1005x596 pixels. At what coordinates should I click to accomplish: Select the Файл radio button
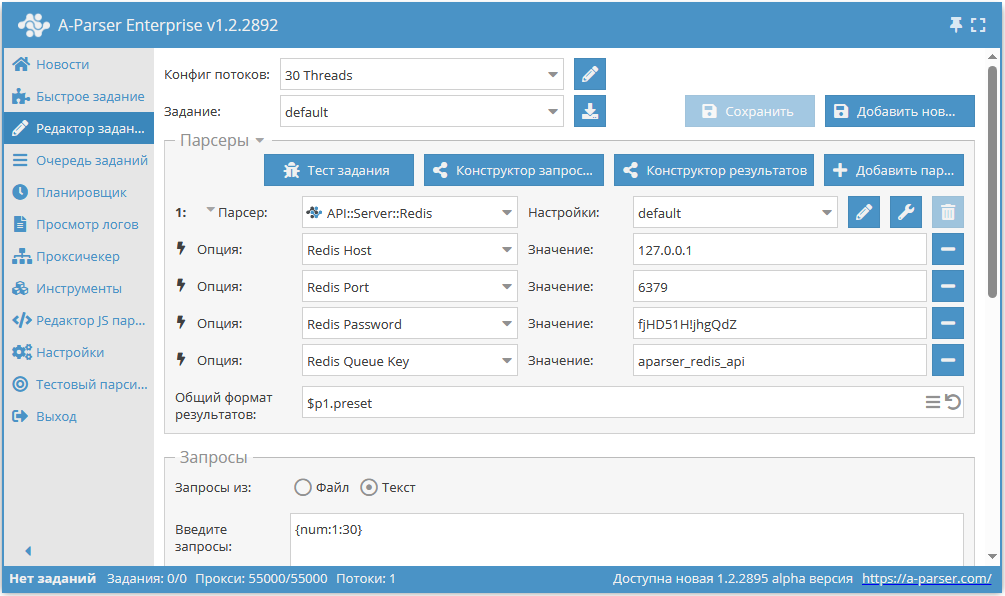click(303, 488)
